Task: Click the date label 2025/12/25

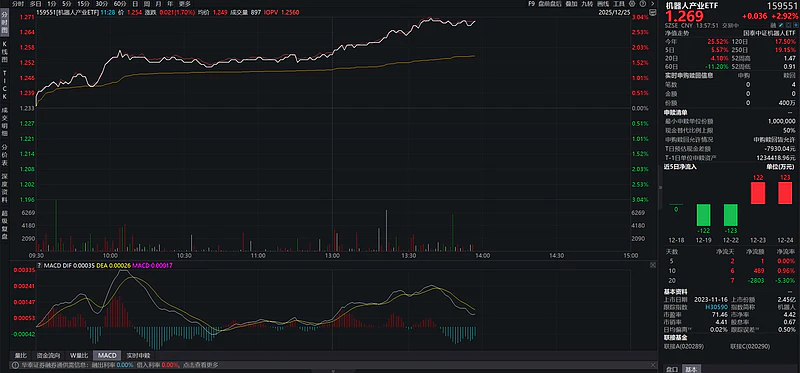Action: pyautogui.click(x=615, y=12)
